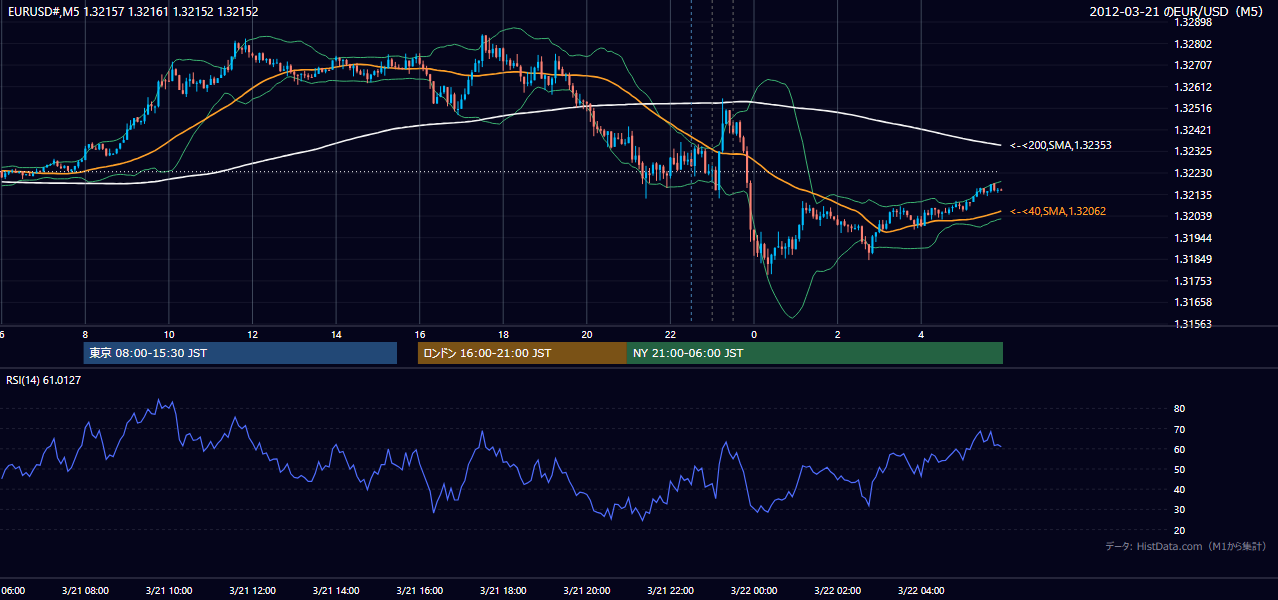Click the bottom time label 3/21 20:00
This screenshot has width=1278, height=600.
click(x=586, y=590)
